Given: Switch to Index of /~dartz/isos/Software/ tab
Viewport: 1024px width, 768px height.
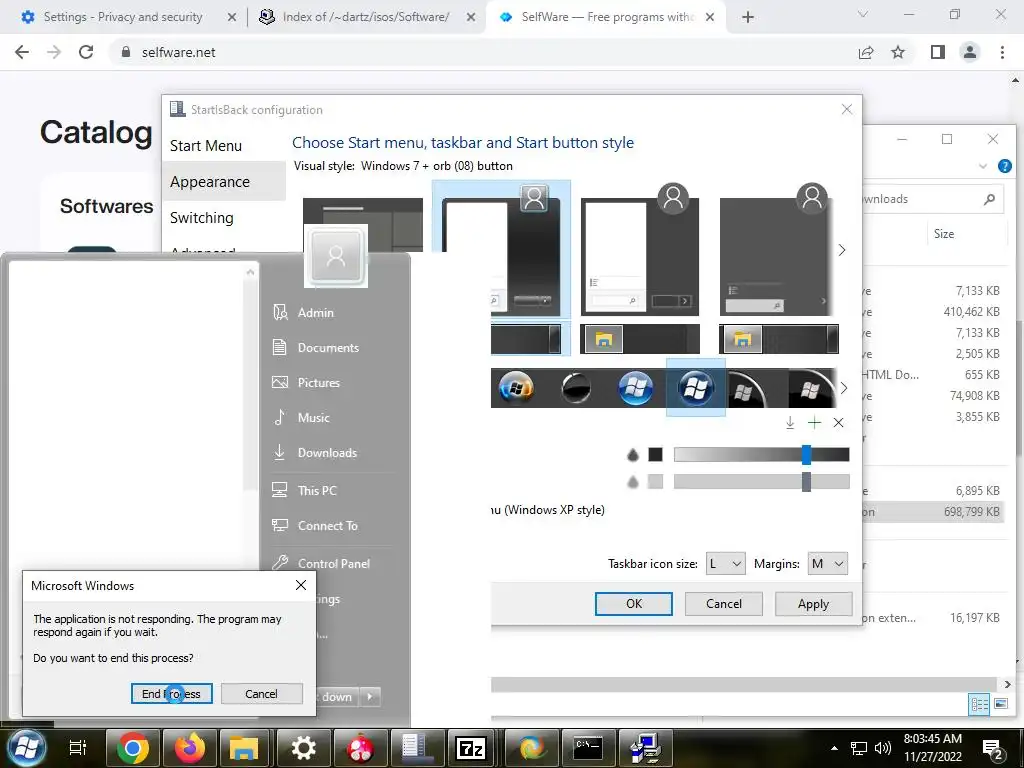Looking at the screenshot, I should [366, 17].
